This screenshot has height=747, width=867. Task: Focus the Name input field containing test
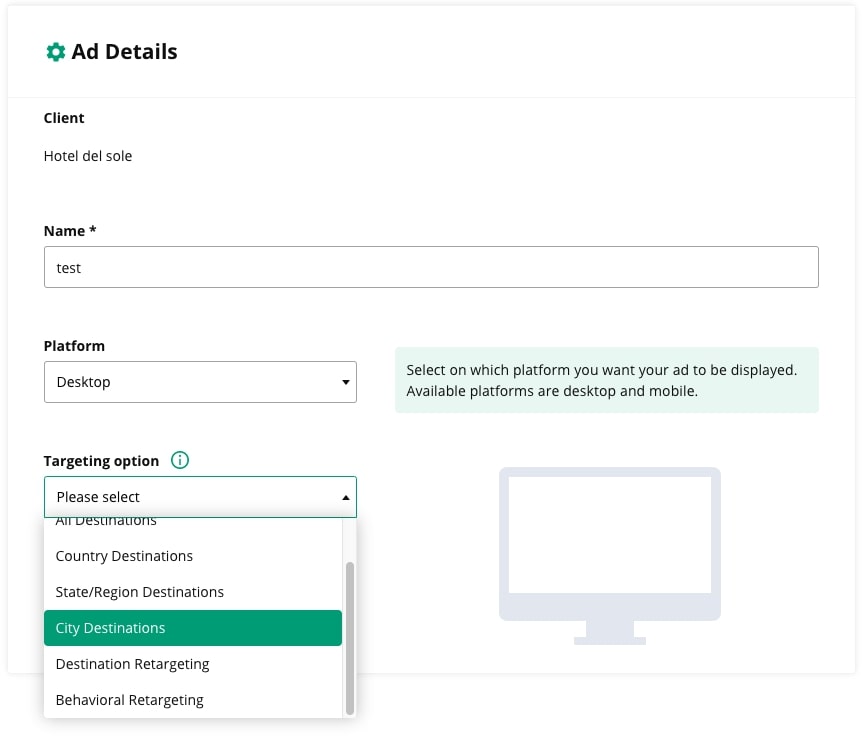pyautogui.click(x=431, y=268)
